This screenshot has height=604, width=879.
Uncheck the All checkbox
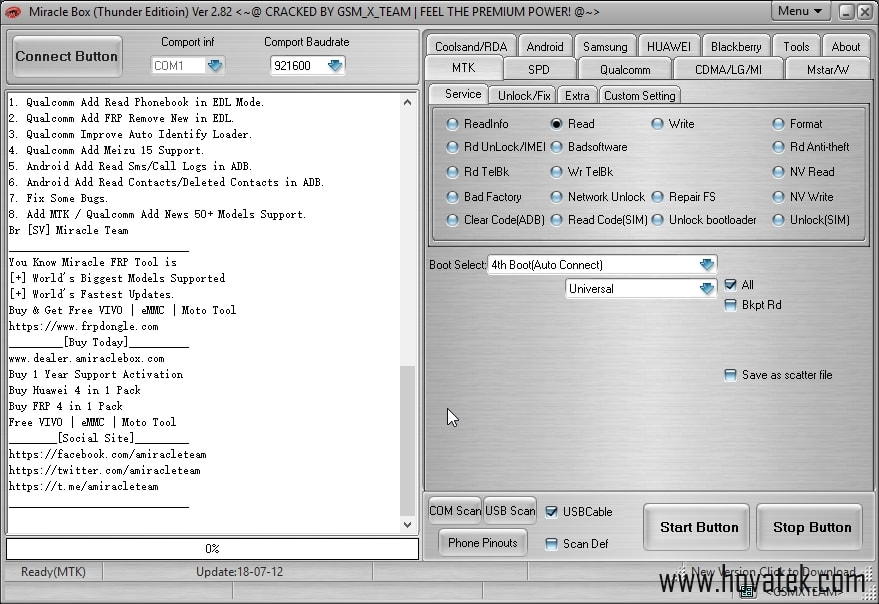(730, 285)
